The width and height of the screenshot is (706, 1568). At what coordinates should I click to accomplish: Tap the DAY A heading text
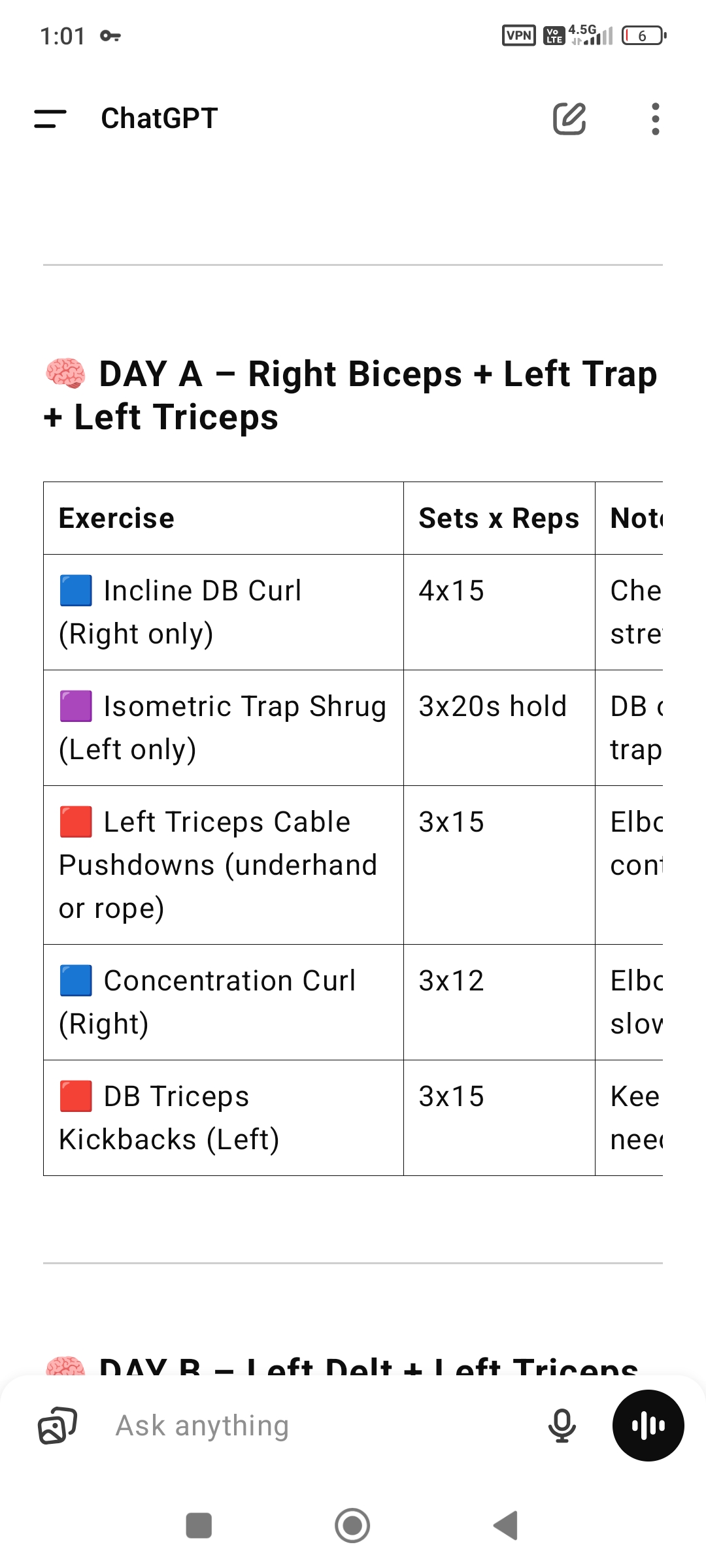click(350, 395)
